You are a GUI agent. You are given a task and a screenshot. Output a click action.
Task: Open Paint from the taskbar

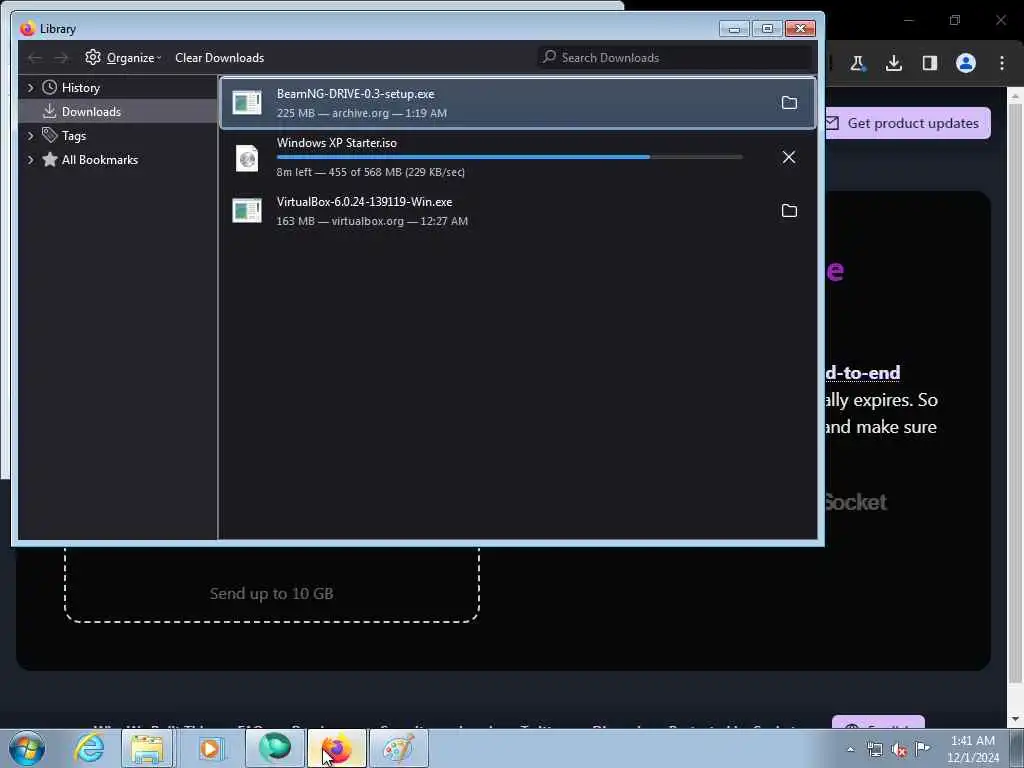[x=399, y=748]
